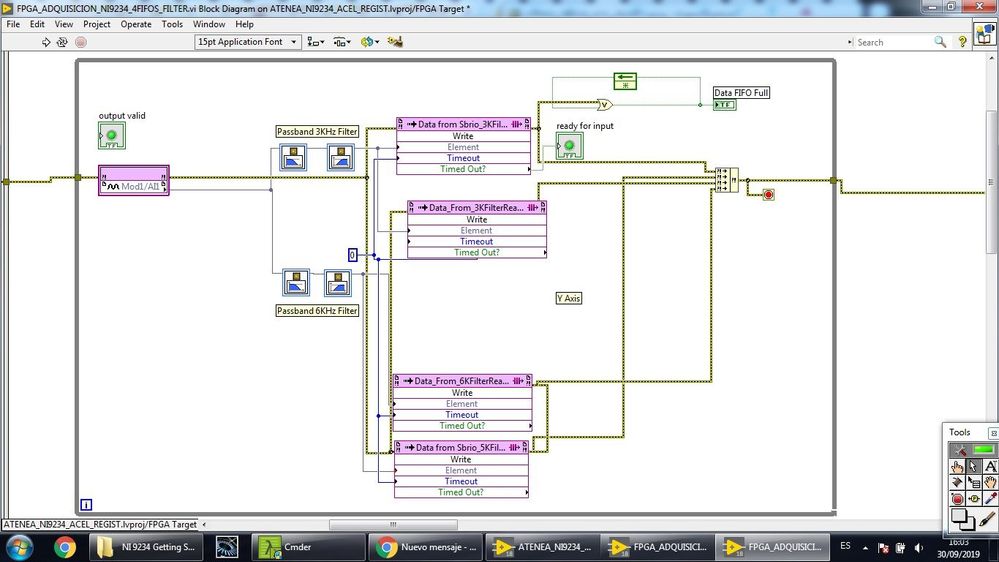The image size is (999, 562).
Task: Click the Data_From_3KFilterRea FIFO node header
Action: 477,207
